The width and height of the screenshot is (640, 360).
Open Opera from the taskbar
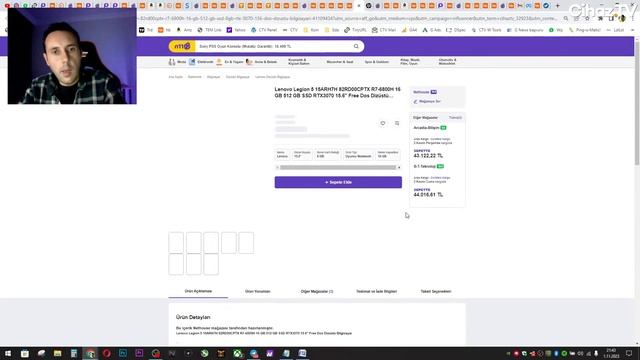[107, 353]
